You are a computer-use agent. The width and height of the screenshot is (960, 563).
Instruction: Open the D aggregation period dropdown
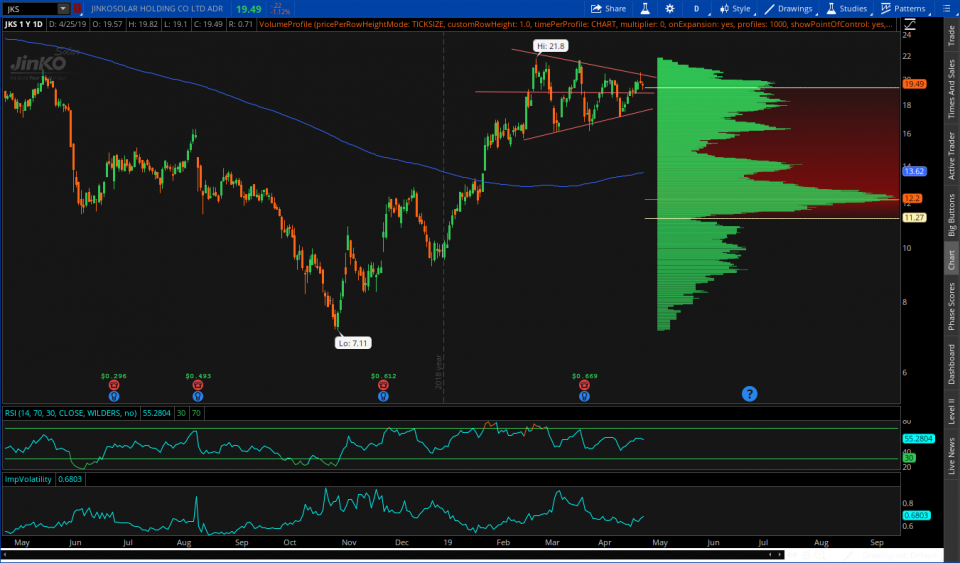coord(697,9)
